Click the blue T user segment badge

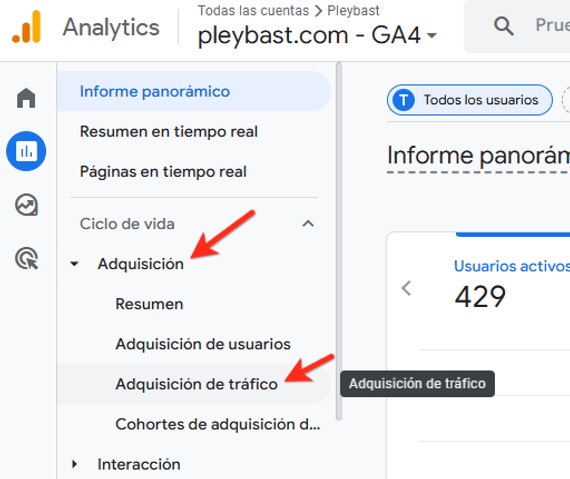click(x=404, y=100)
